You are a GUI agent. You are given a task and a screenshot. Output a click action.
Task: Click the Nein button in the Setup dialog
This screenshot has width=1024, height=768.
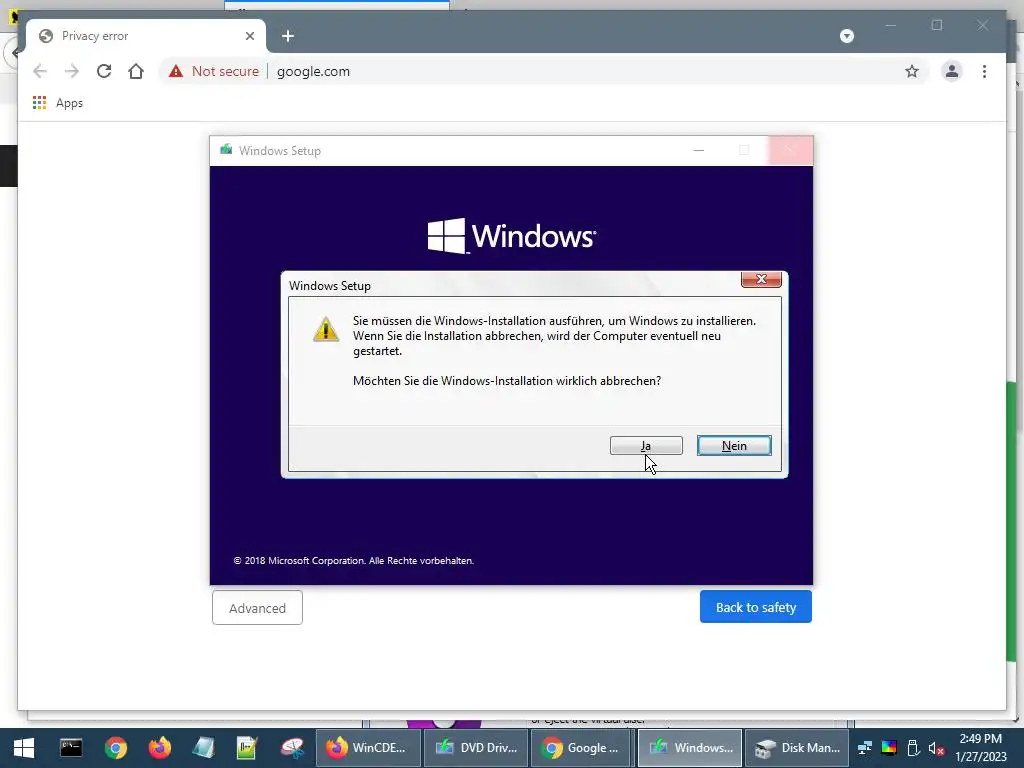[734, 445]
